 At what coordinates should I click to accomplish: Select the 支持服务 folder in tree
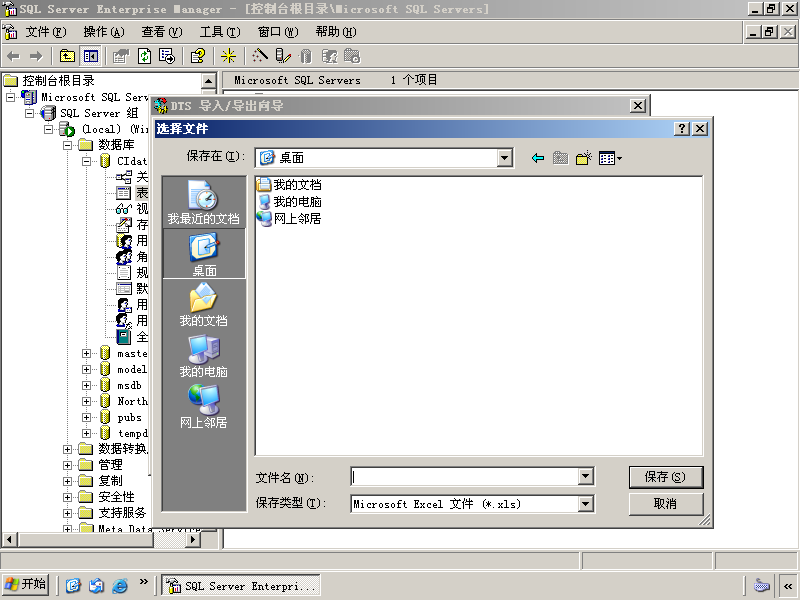click(x=113, y=513)
